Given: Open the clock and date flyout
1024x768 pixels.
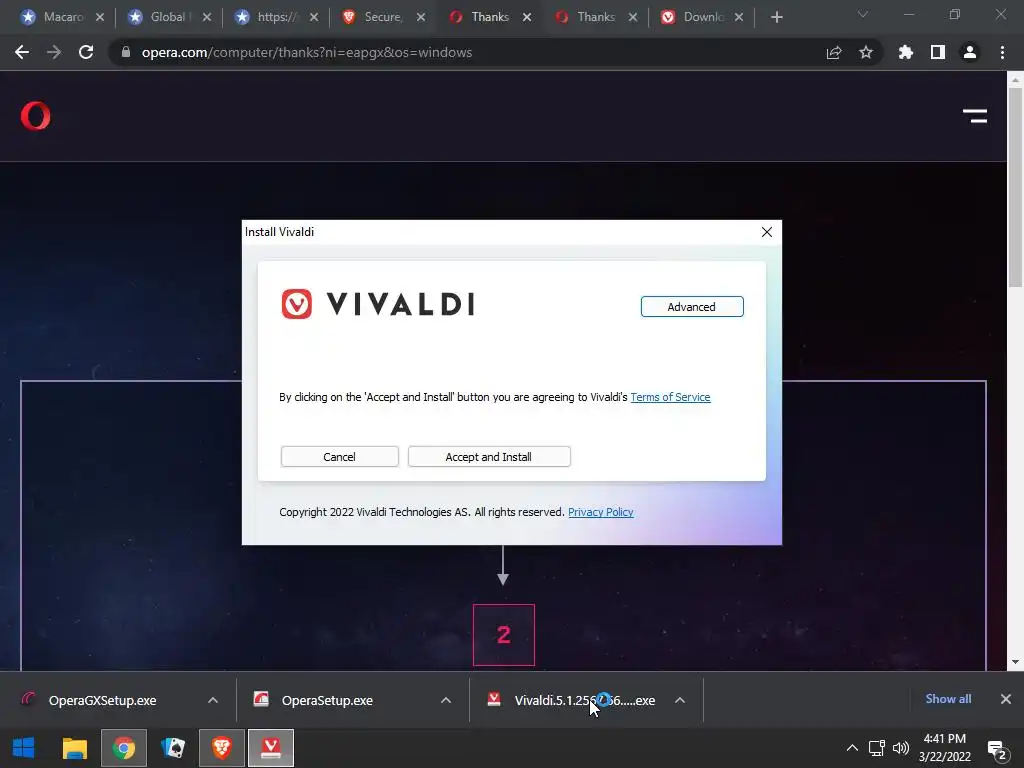Looking at the screenshot, I should [x=944, y=748].
